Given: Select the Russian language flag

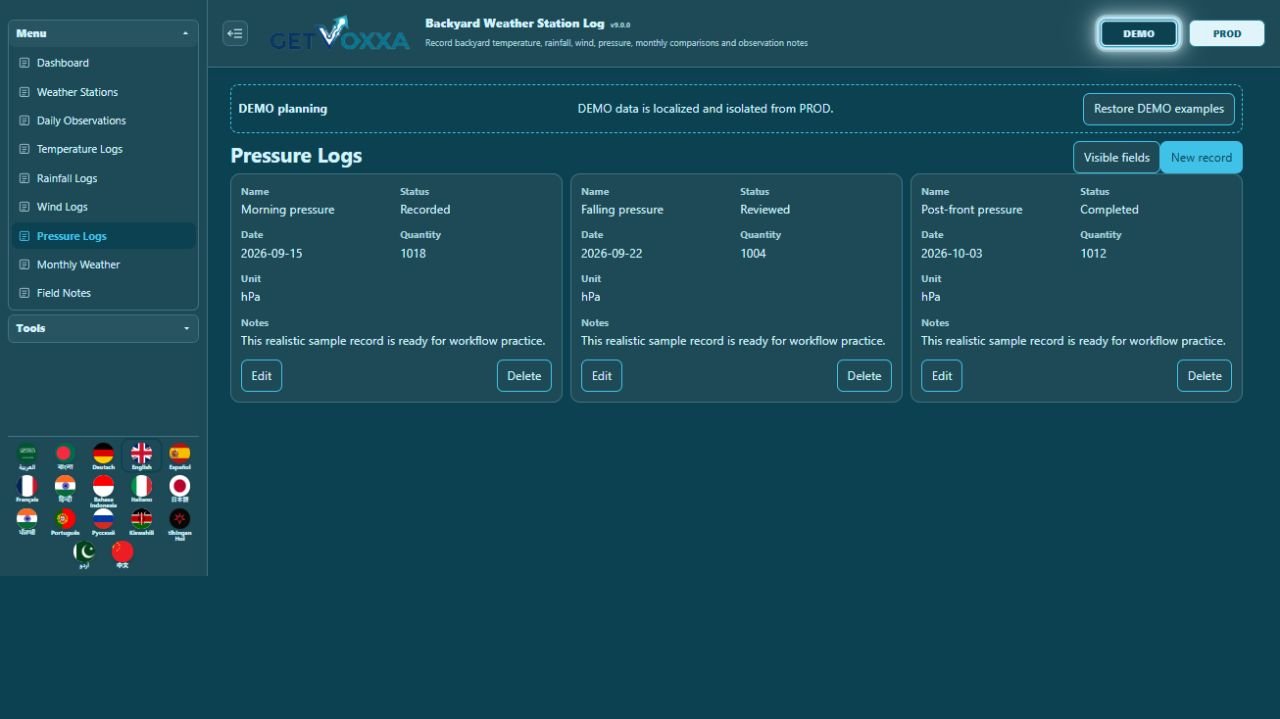Looking at the screenshot, I should pyautogui.click(x=103, y=522).
